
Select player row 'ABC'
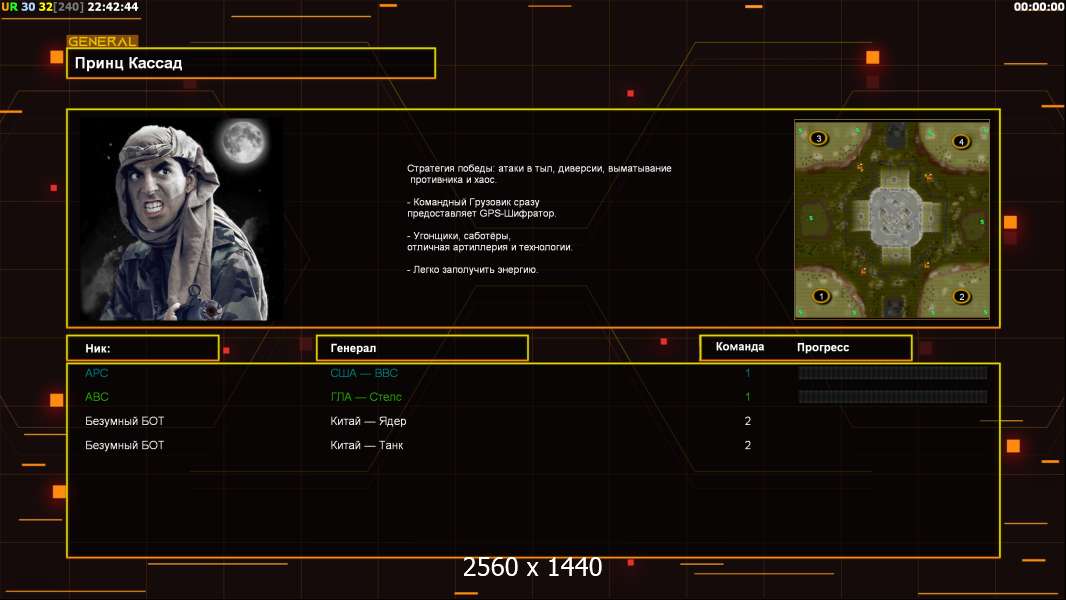click(x=533, y=397)
